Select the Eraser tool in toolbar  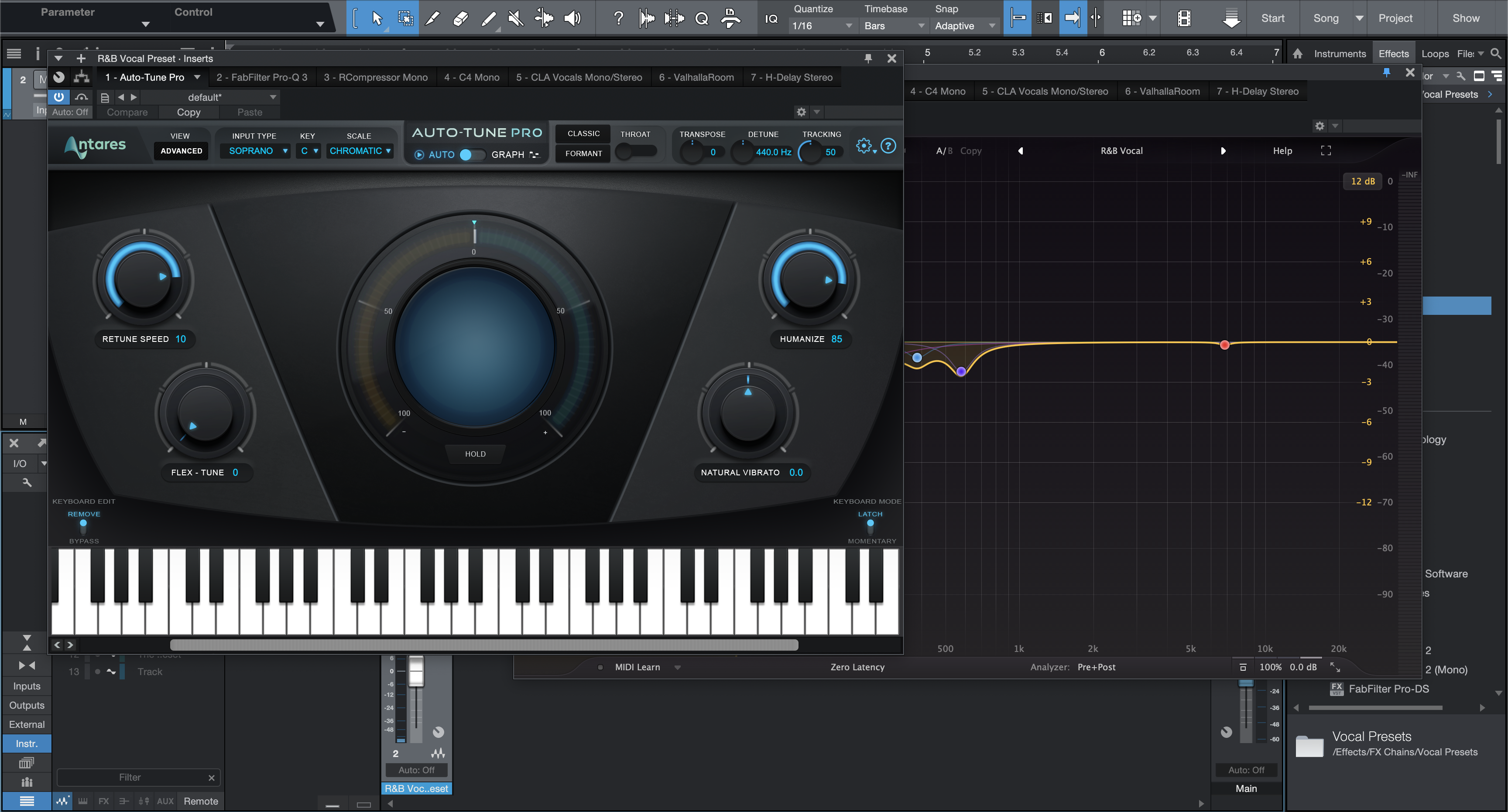tap(461, 18)
